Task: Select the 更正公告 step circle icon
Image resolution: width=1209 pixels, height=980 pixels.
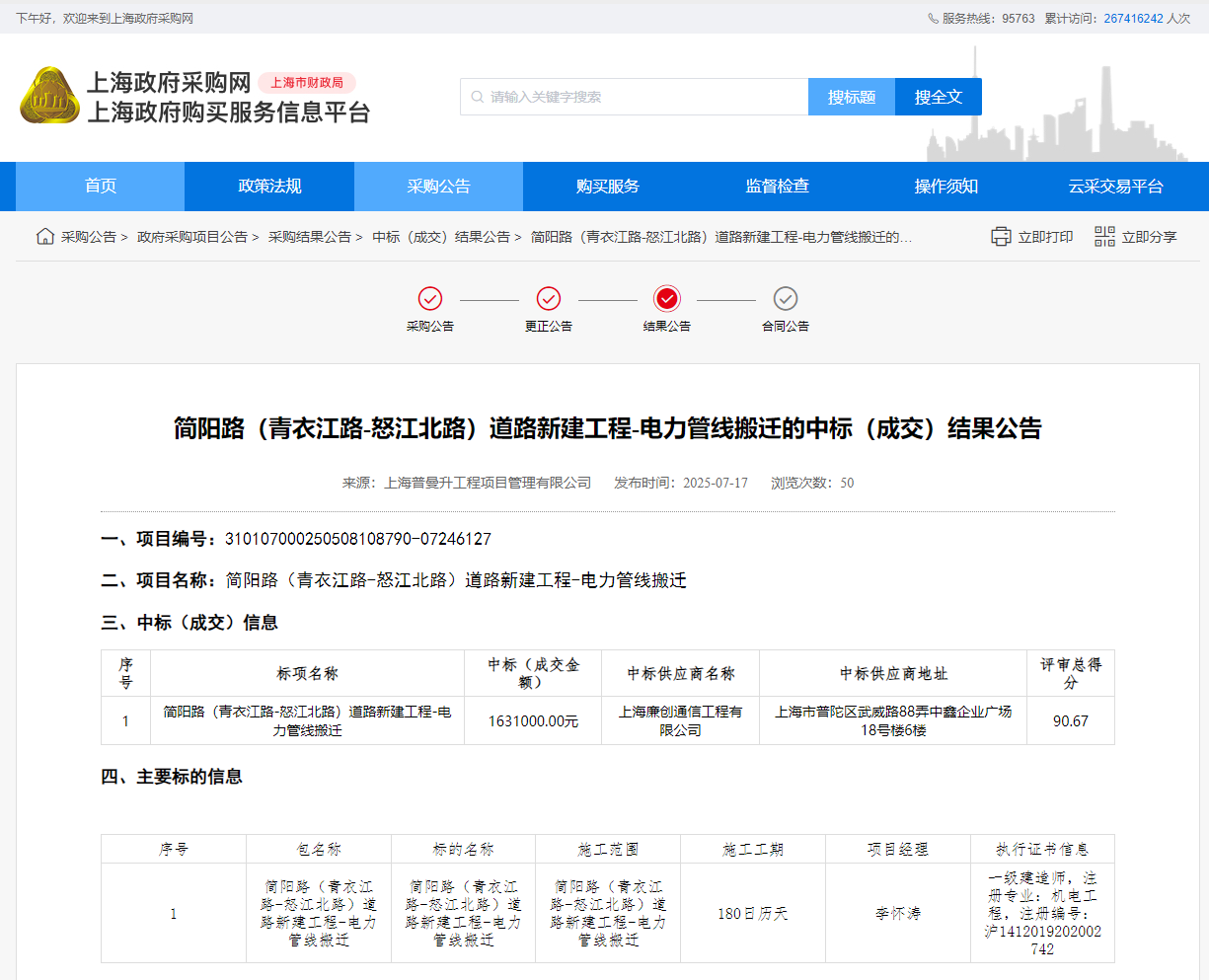Action: 549,299
